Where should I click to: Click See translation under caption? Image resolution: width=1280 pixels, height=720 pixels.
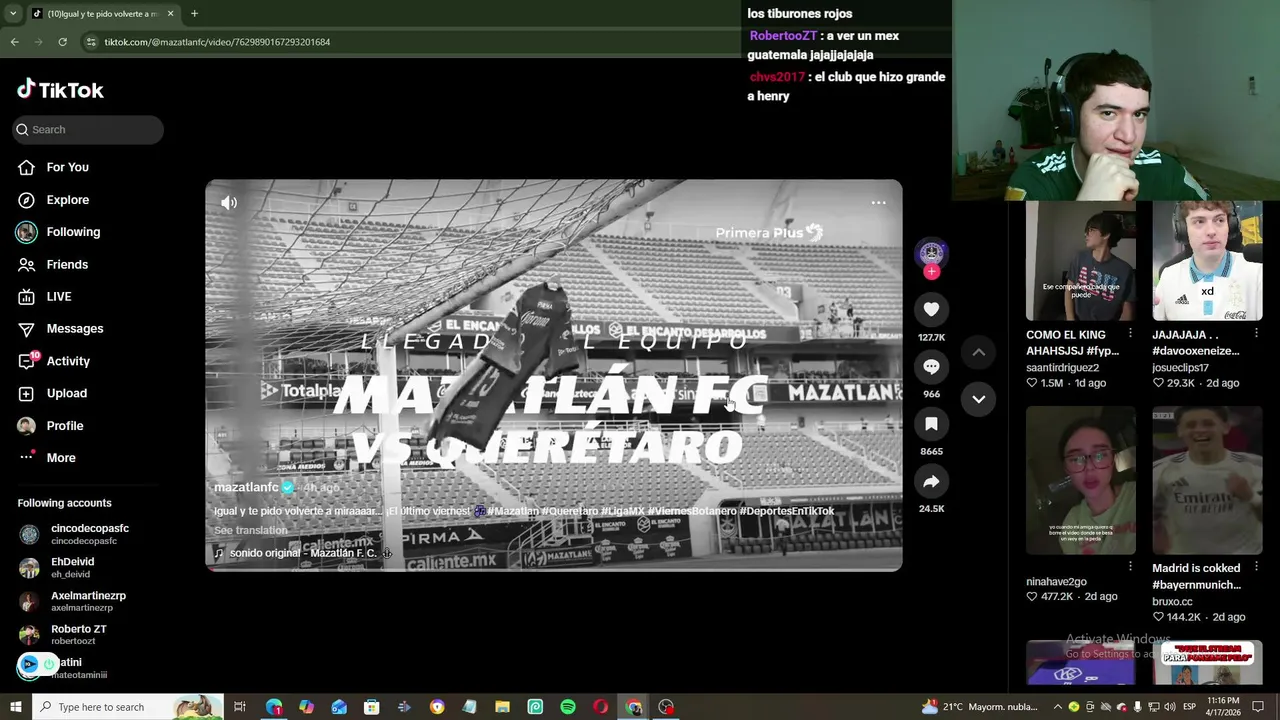tap(250, 530)
